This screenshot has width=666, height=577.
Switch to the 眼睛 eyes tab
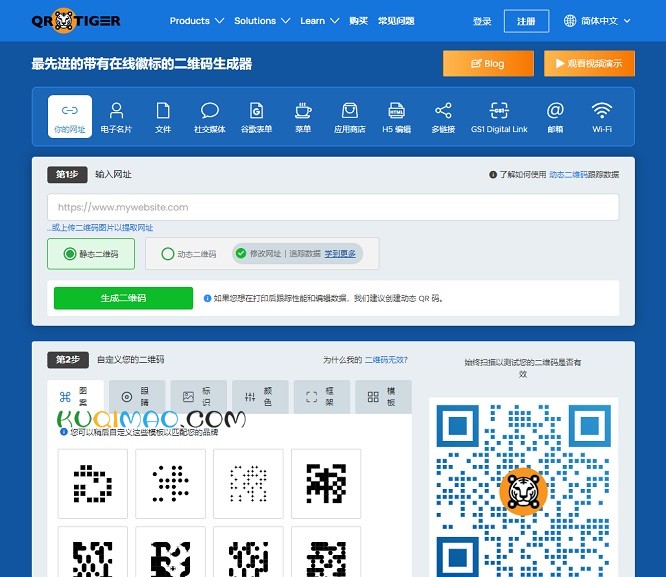137,396
